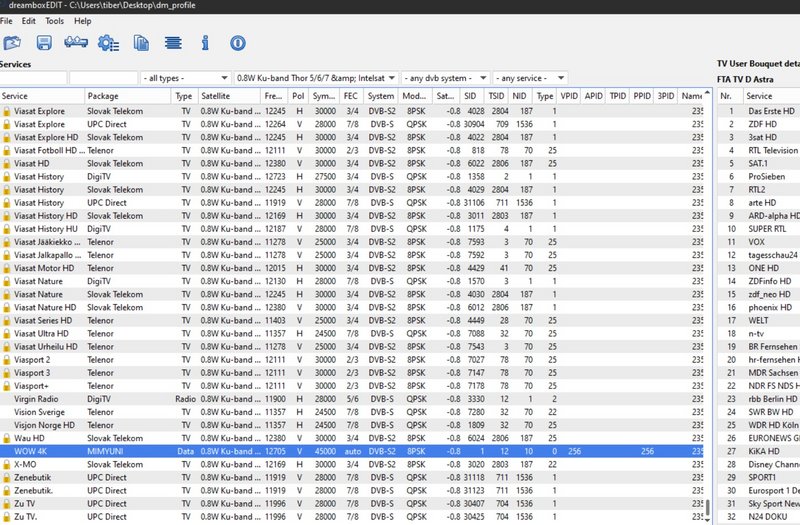The width and height of the screenshot is (800, 525).
Task: Sort by FEC column header
Action: tap(351, 96)
